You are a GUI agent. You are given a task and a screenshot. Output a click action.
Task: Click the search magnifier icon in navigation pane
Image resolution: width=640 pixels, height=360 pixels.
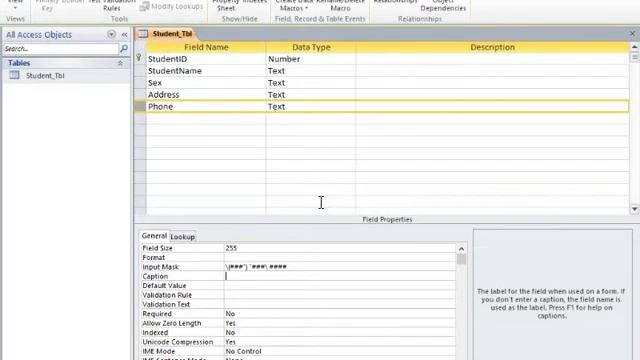point(124,49)
